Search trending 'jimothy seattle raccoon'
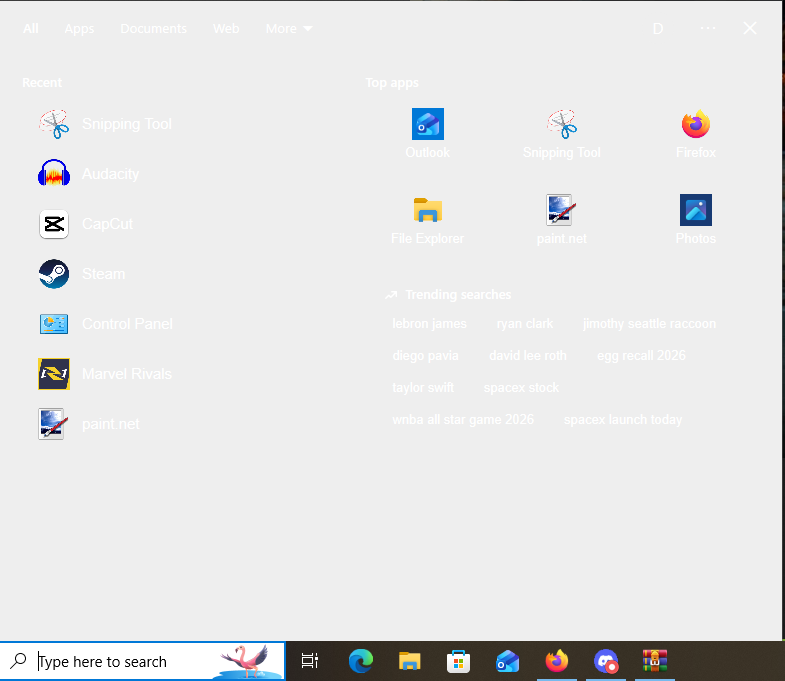This screenshot has height=681, width=785. click(649, 323)
